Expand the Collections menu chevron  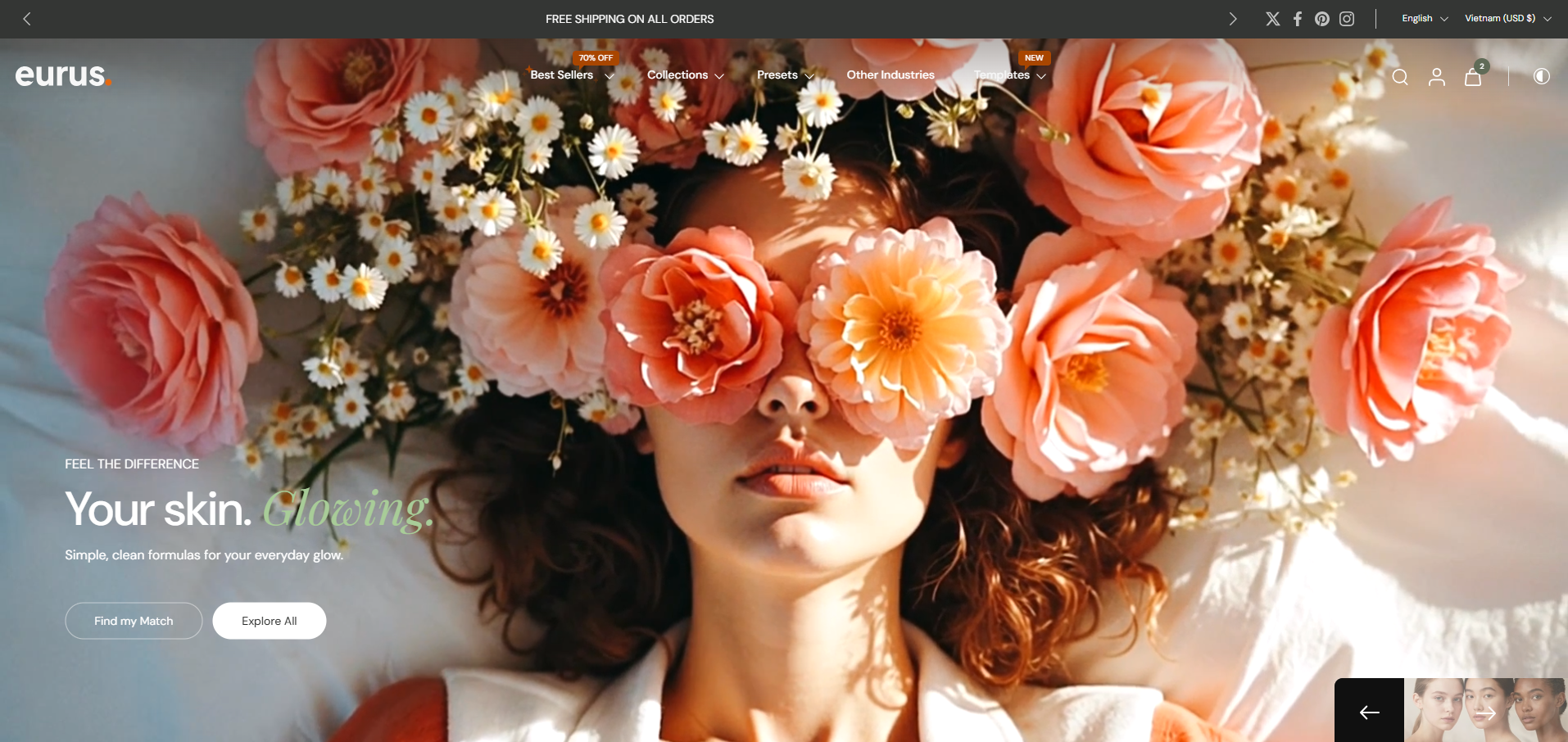718,75
